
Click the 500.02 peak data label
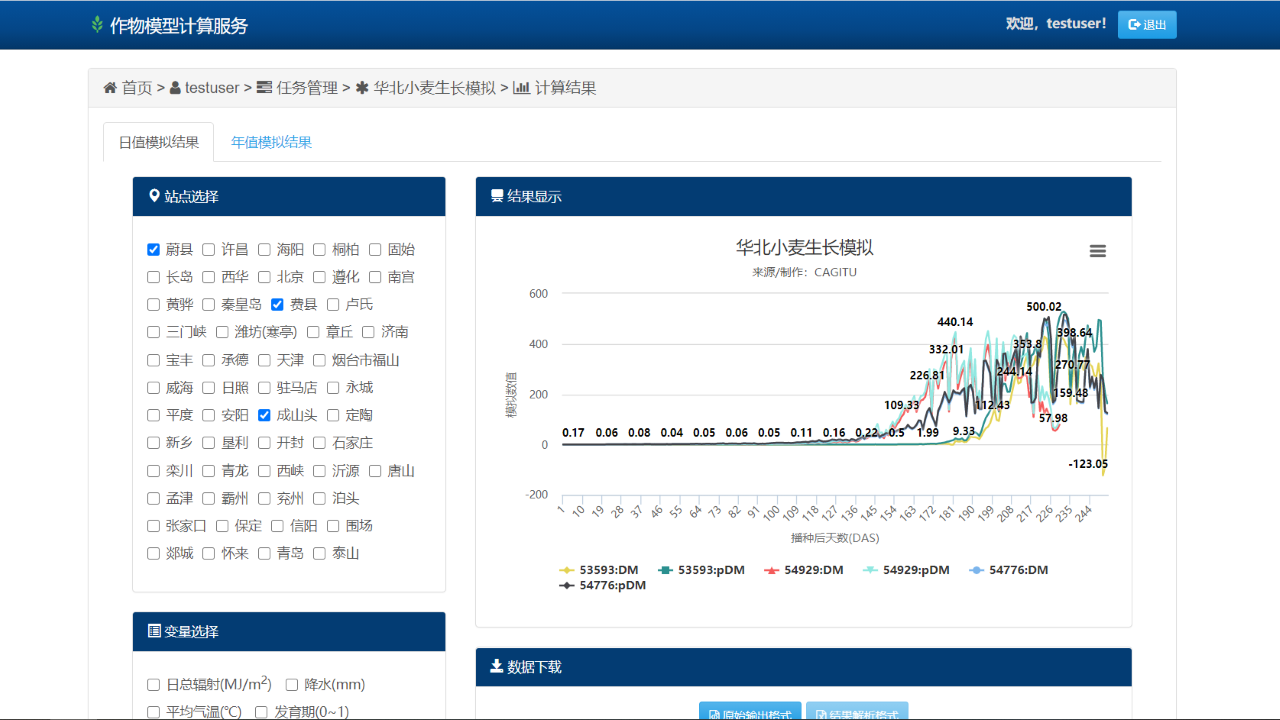pyautogui.click(x=1043, y=307)
